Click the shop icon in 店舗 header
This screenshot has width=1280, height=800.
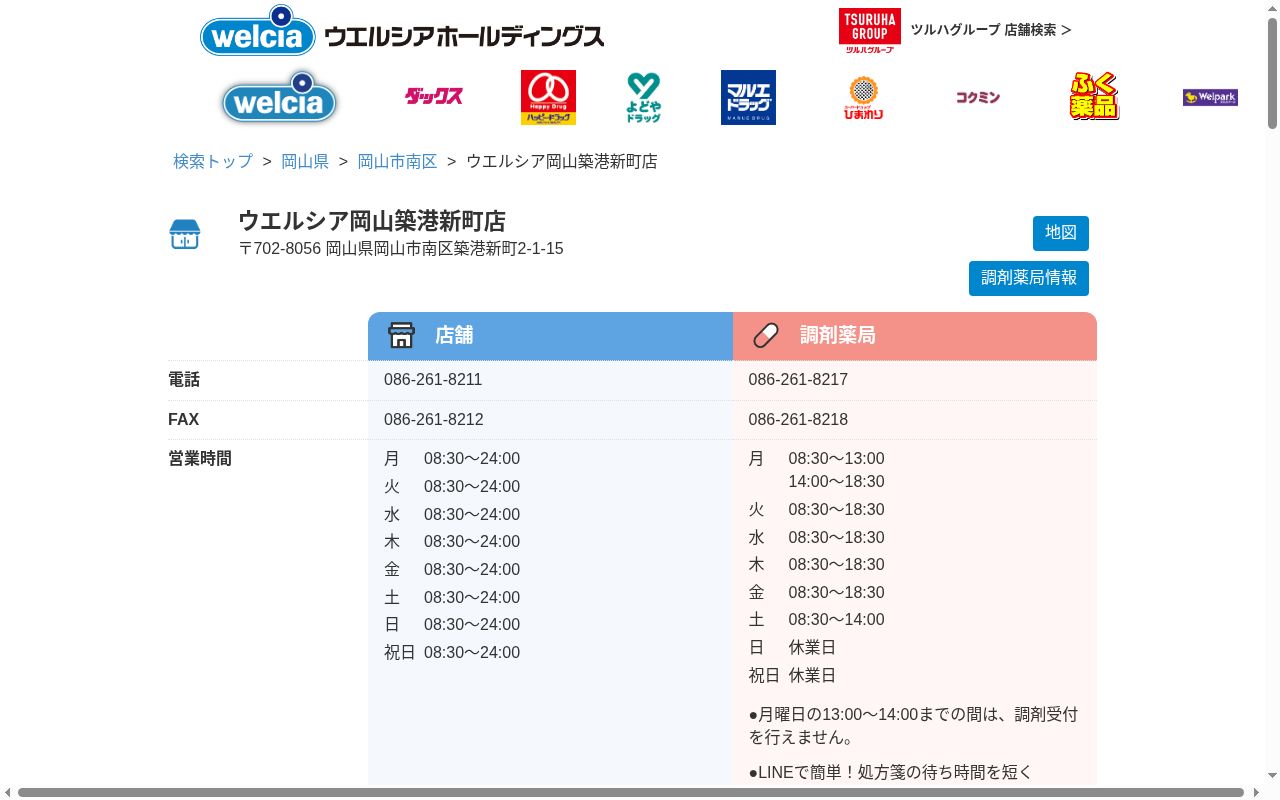pos(401,335)
